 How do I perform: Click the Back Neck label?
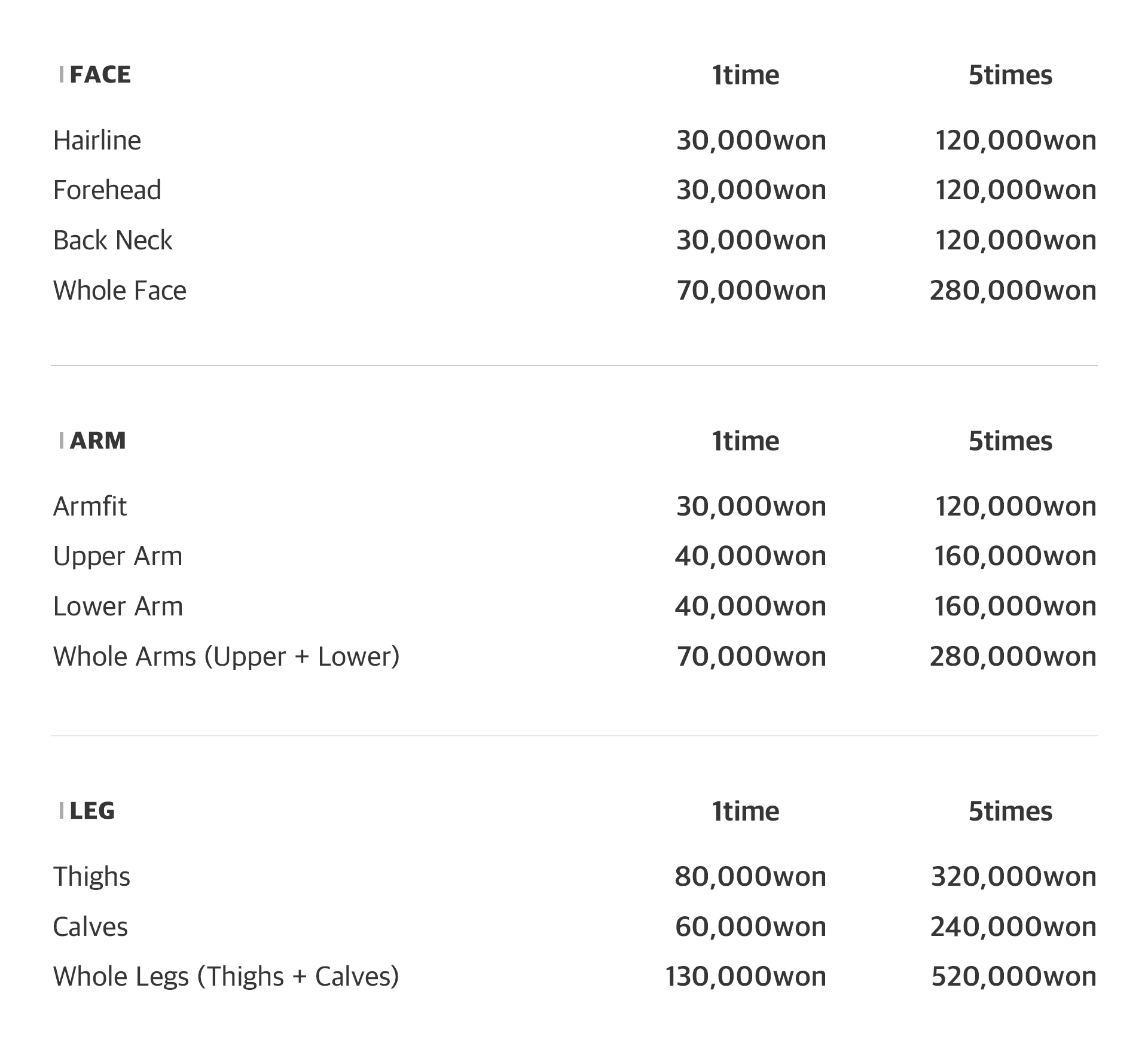coord(112,240)
